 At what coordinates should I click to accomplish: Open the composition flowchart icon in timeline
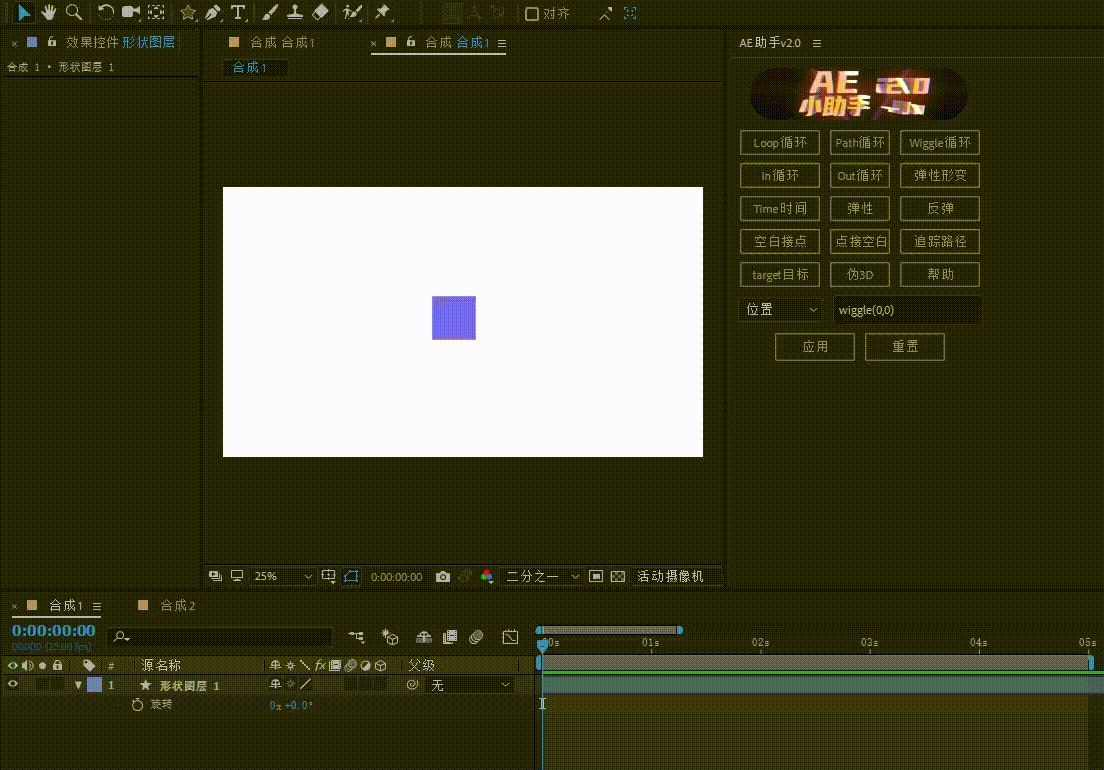pyautogui.click(x=356, y=637)
